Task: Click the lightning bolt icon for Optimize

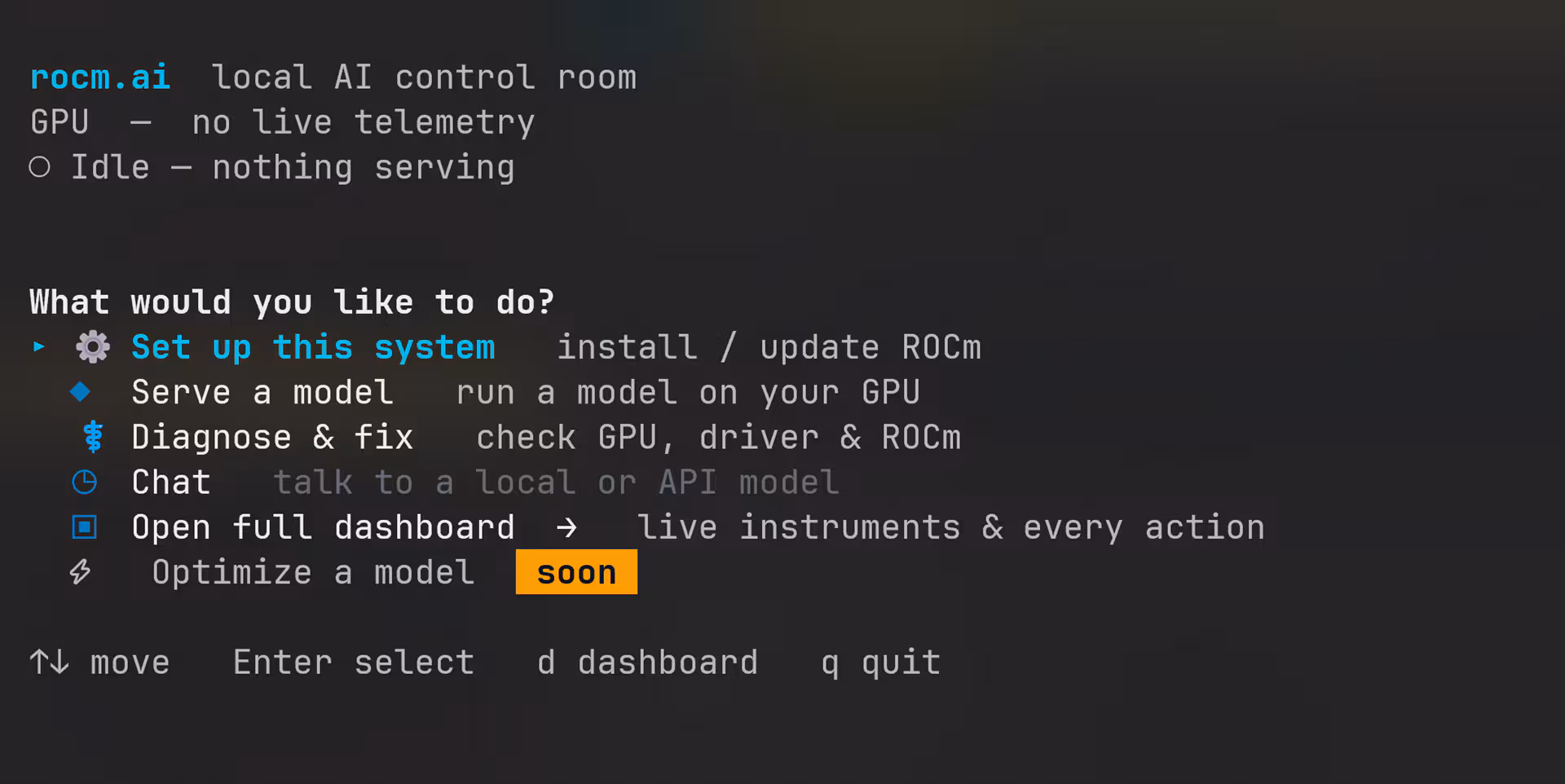Action: 80,572
